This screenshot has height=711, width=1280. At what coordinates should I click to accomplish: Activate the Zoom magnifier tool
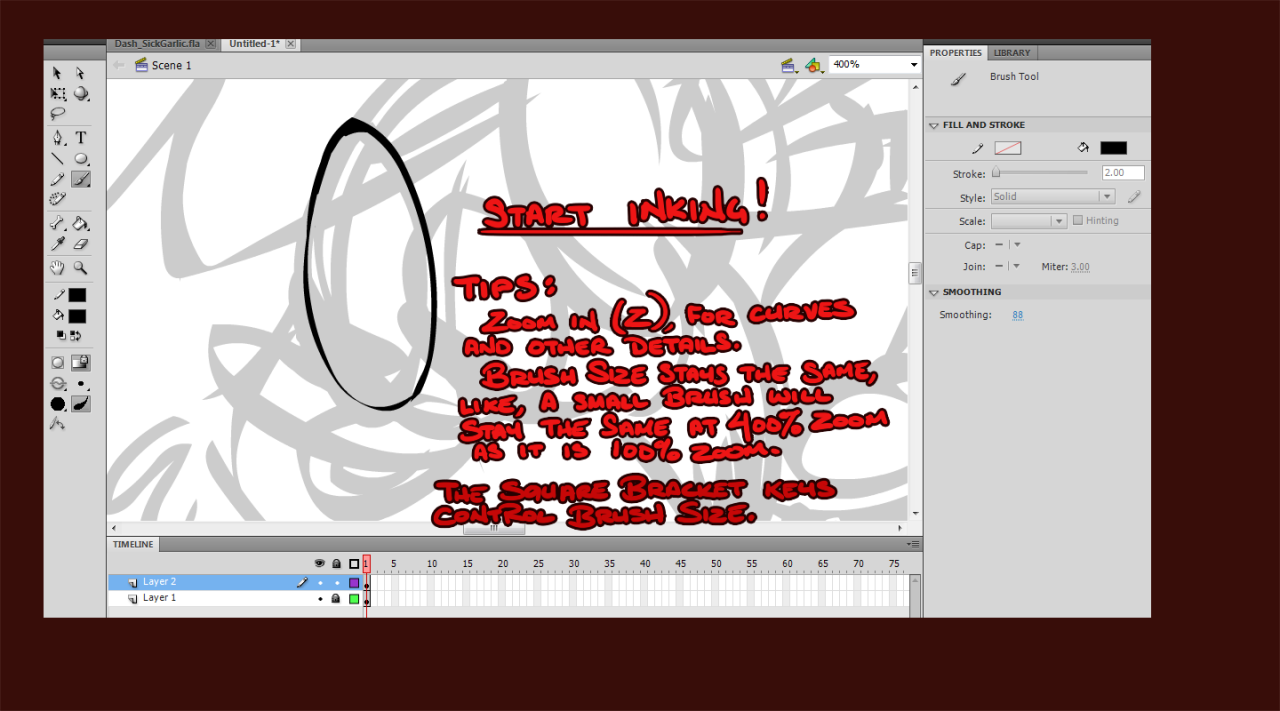click(x=81, y=268)
